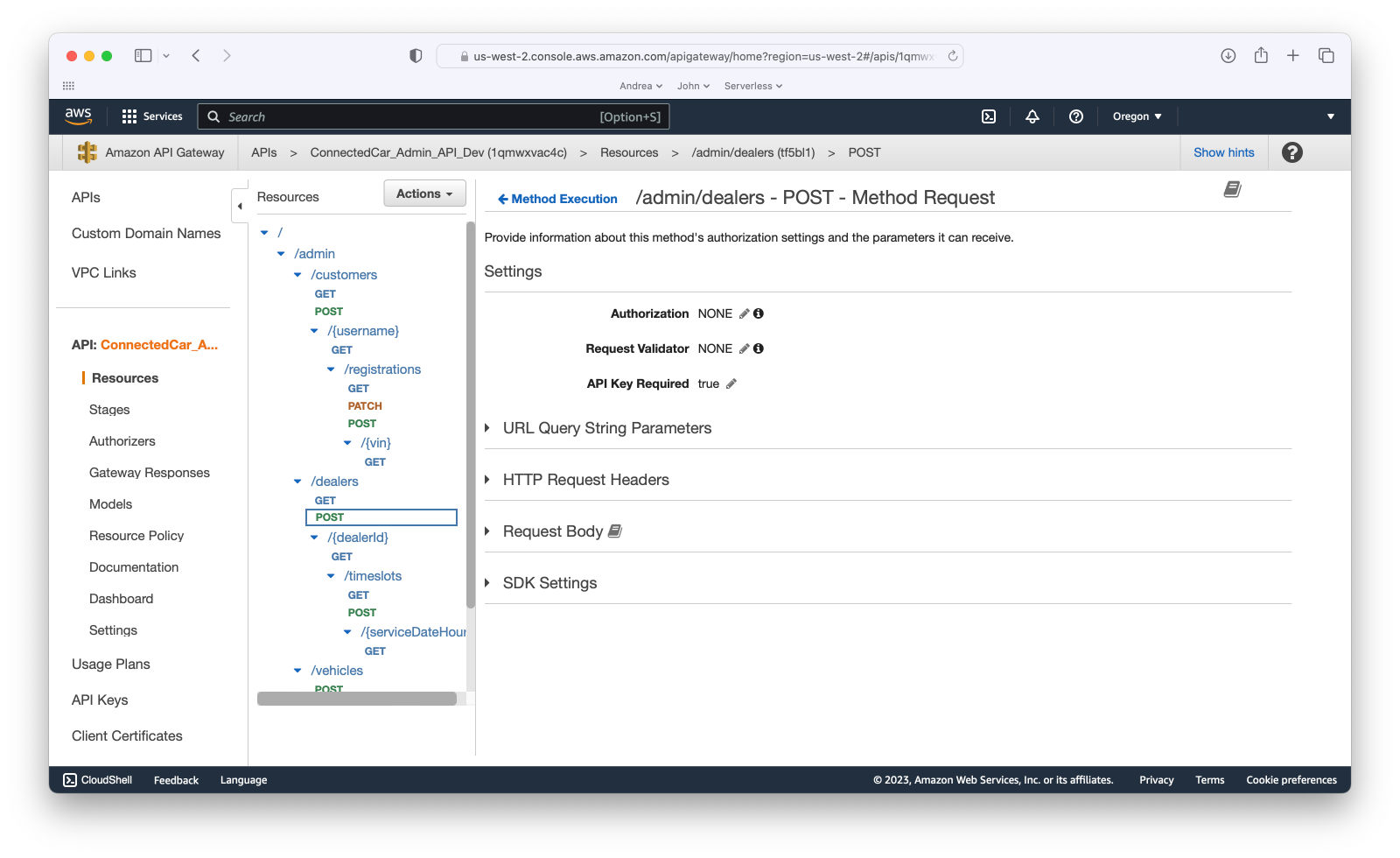Viewport: 1400px width, 858px height.
Task: Open the documentation book icon beside the title
Action: coord(1232,189)
